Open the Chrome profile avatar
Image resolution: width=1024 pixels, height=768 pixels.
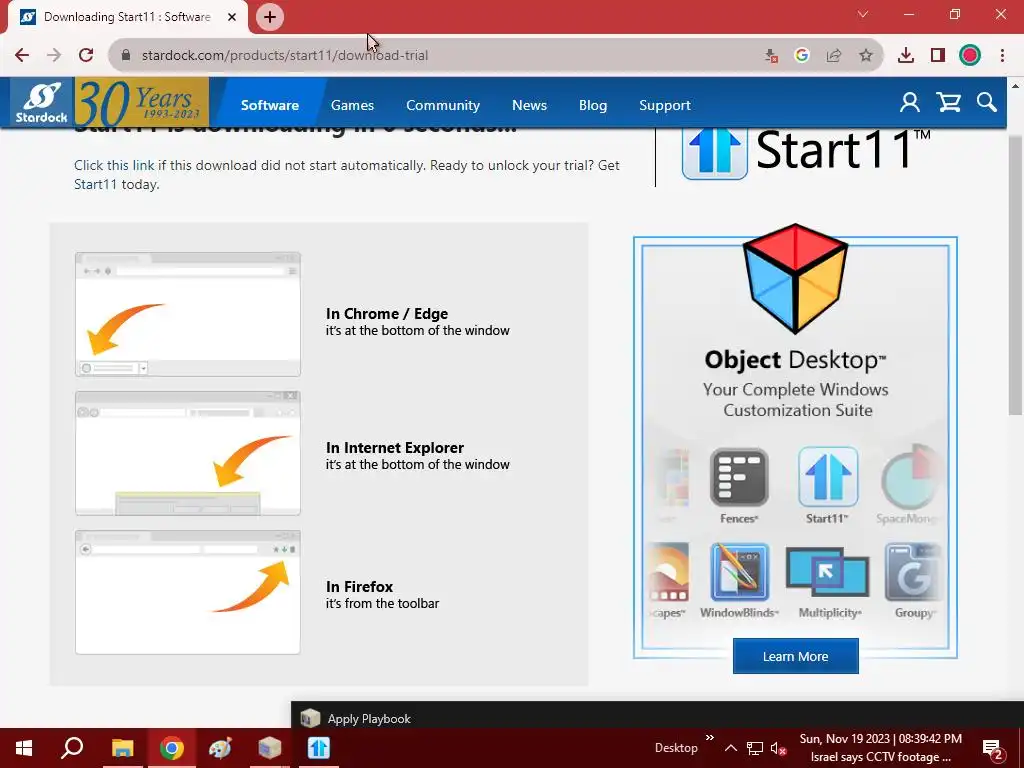(x=970, y=56)
